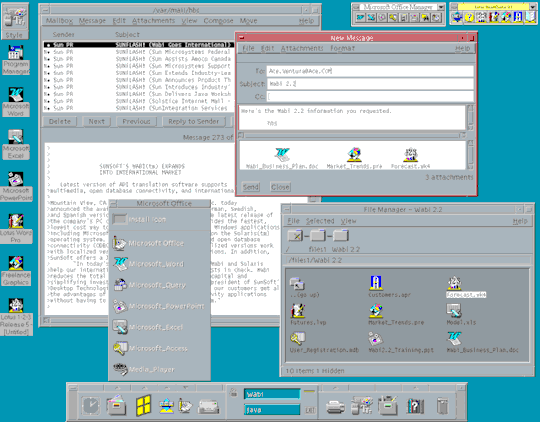540x422 pixels.
Task: Select Customers.apr in File Manager
Action: [389, 287]
